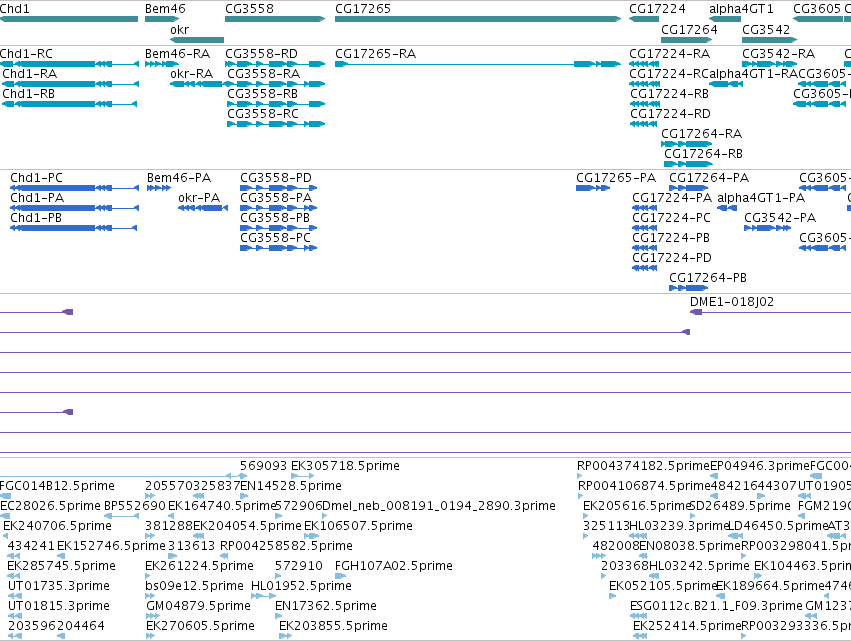Viewport: 851px width, 641px height.
Task: Click EST label UT01735.3prime
Action: pyautogui.click(x=59, y=586)
